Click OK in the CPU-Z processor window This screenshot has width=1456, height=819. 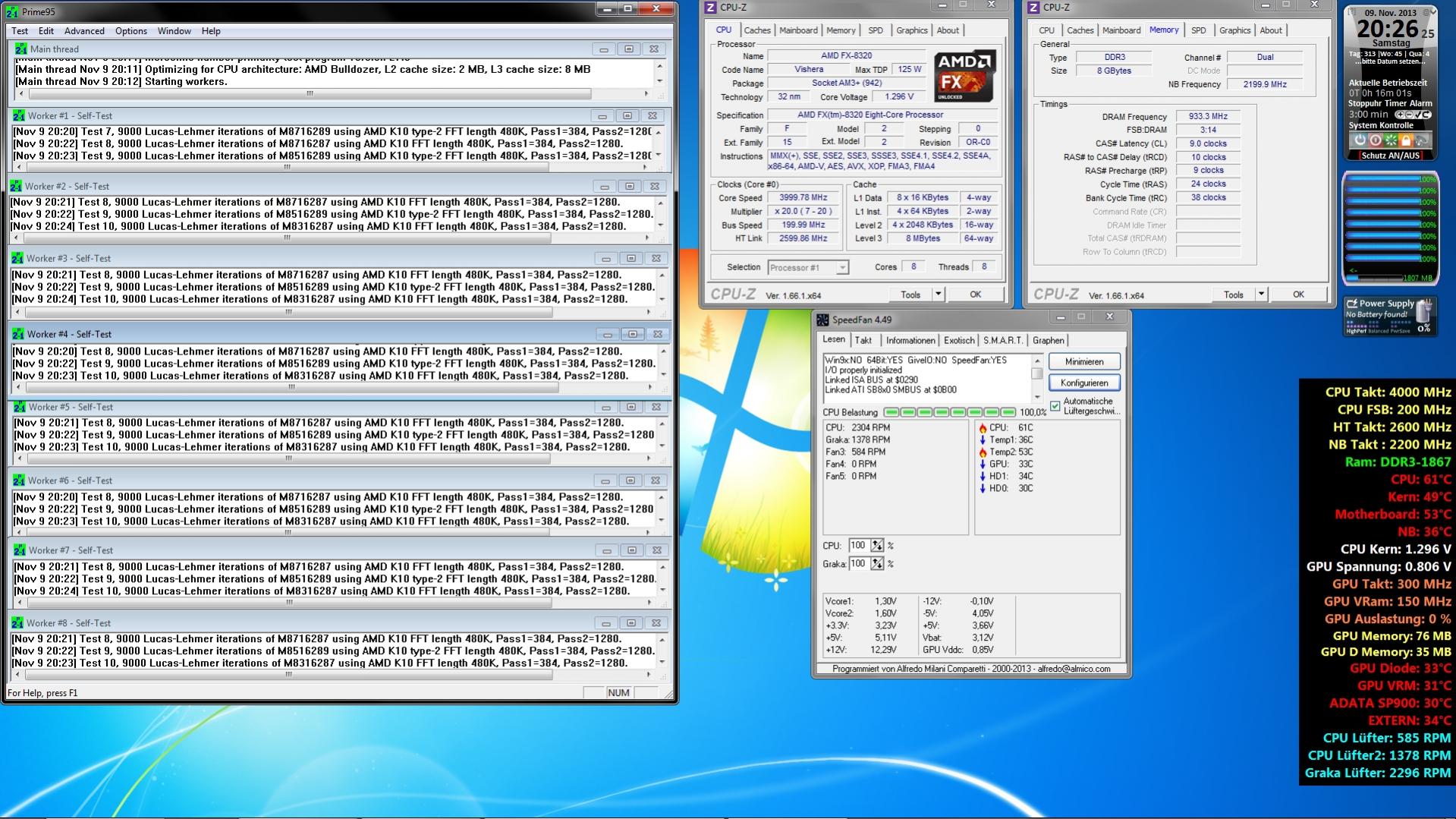click(x=975, y=295)
